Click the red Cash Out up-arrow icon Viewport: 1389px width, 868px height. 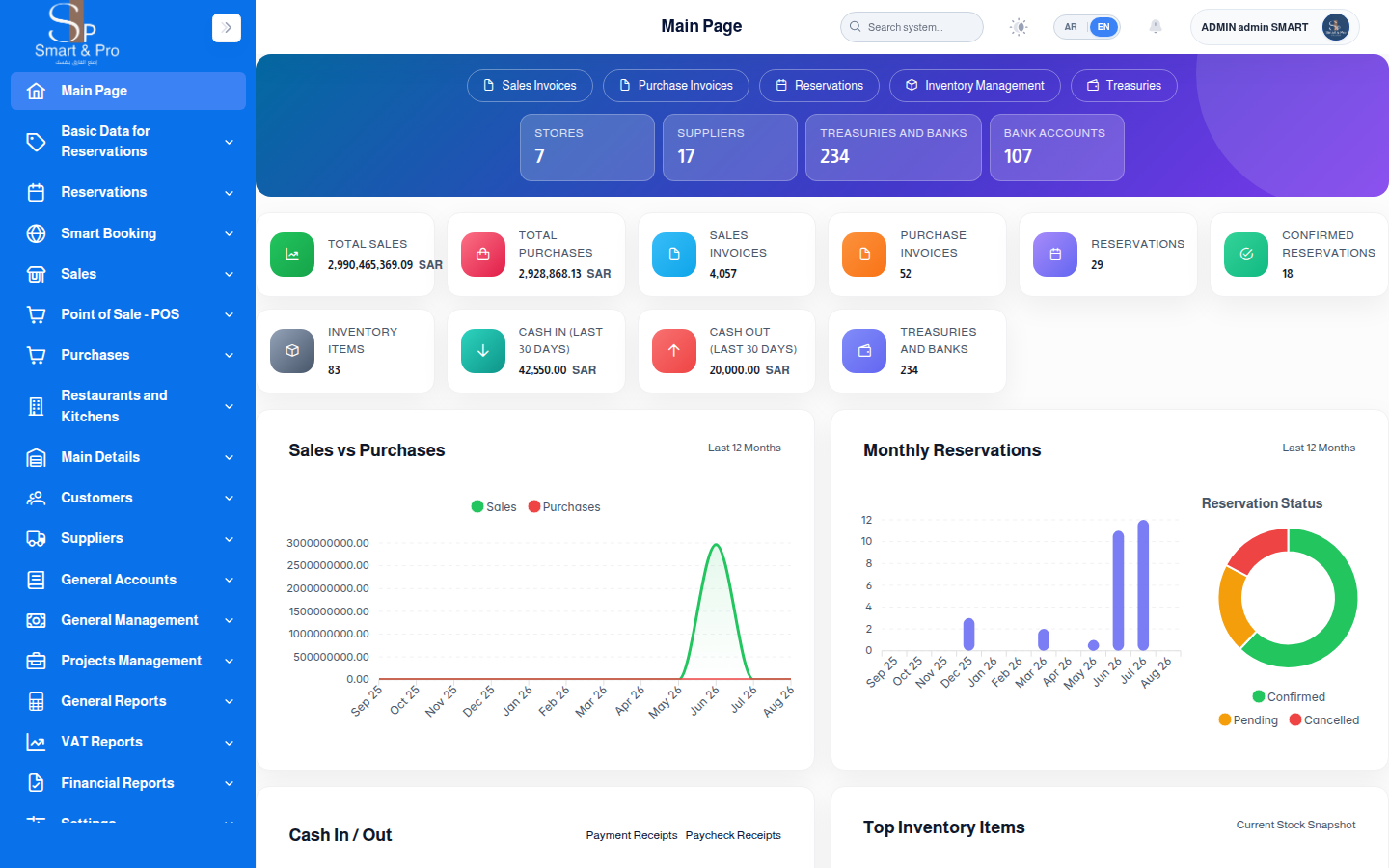click(x=674, y=351)
